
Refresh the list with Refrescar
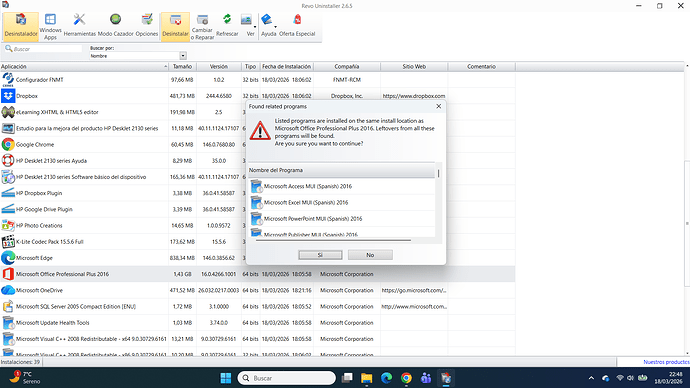coord(227,27)
